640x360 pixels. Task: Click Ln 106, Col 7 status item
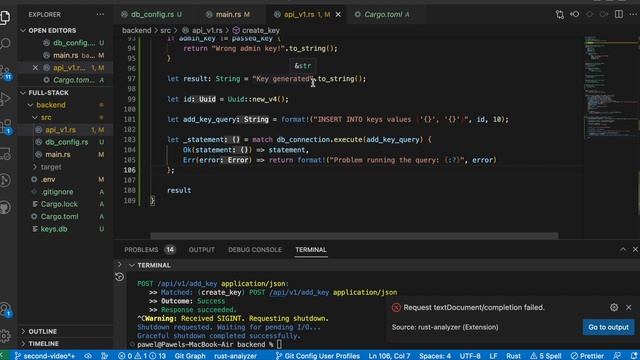(x=389, y=356)
